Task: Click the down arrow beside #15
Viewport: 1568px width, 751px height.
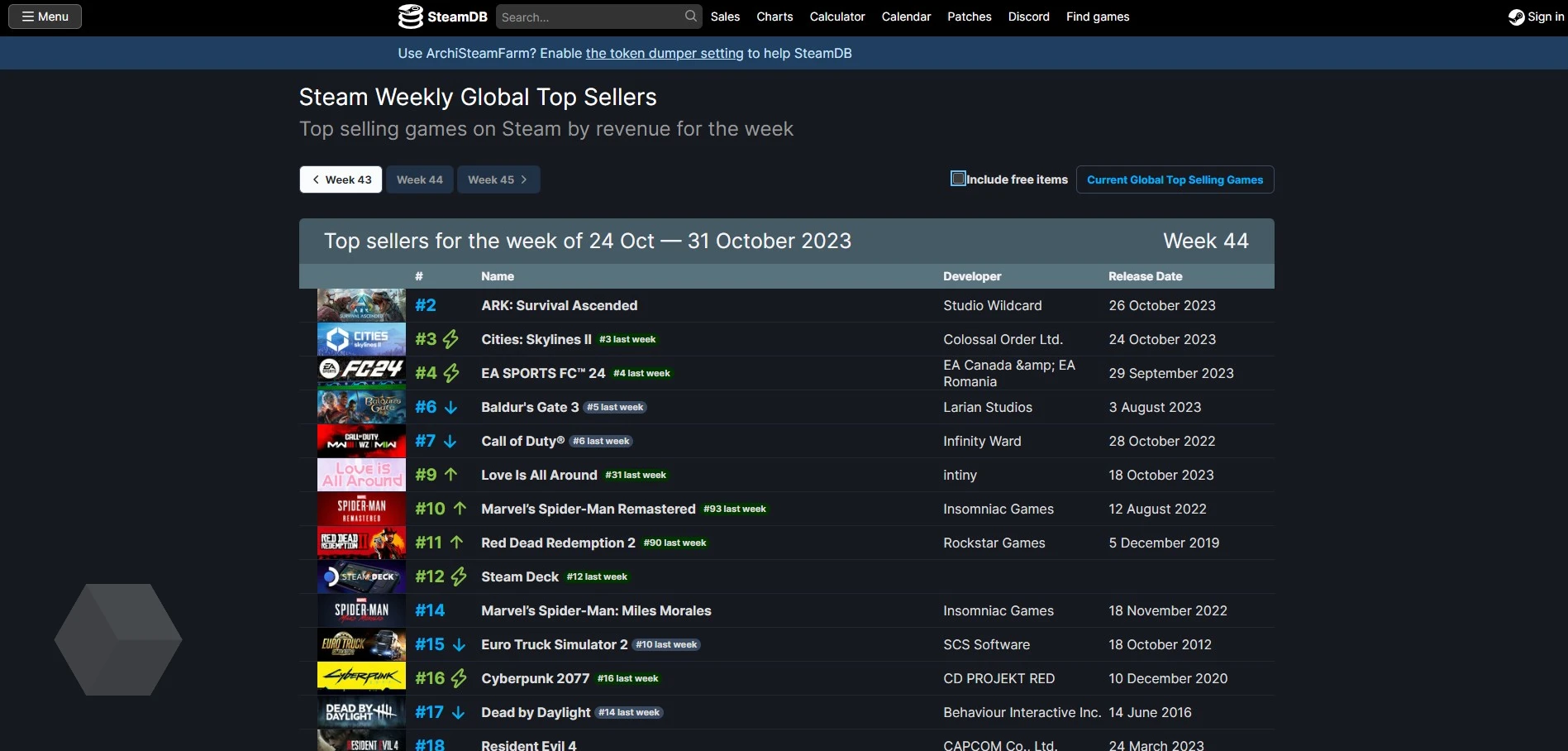Action: tap(459, 644)
